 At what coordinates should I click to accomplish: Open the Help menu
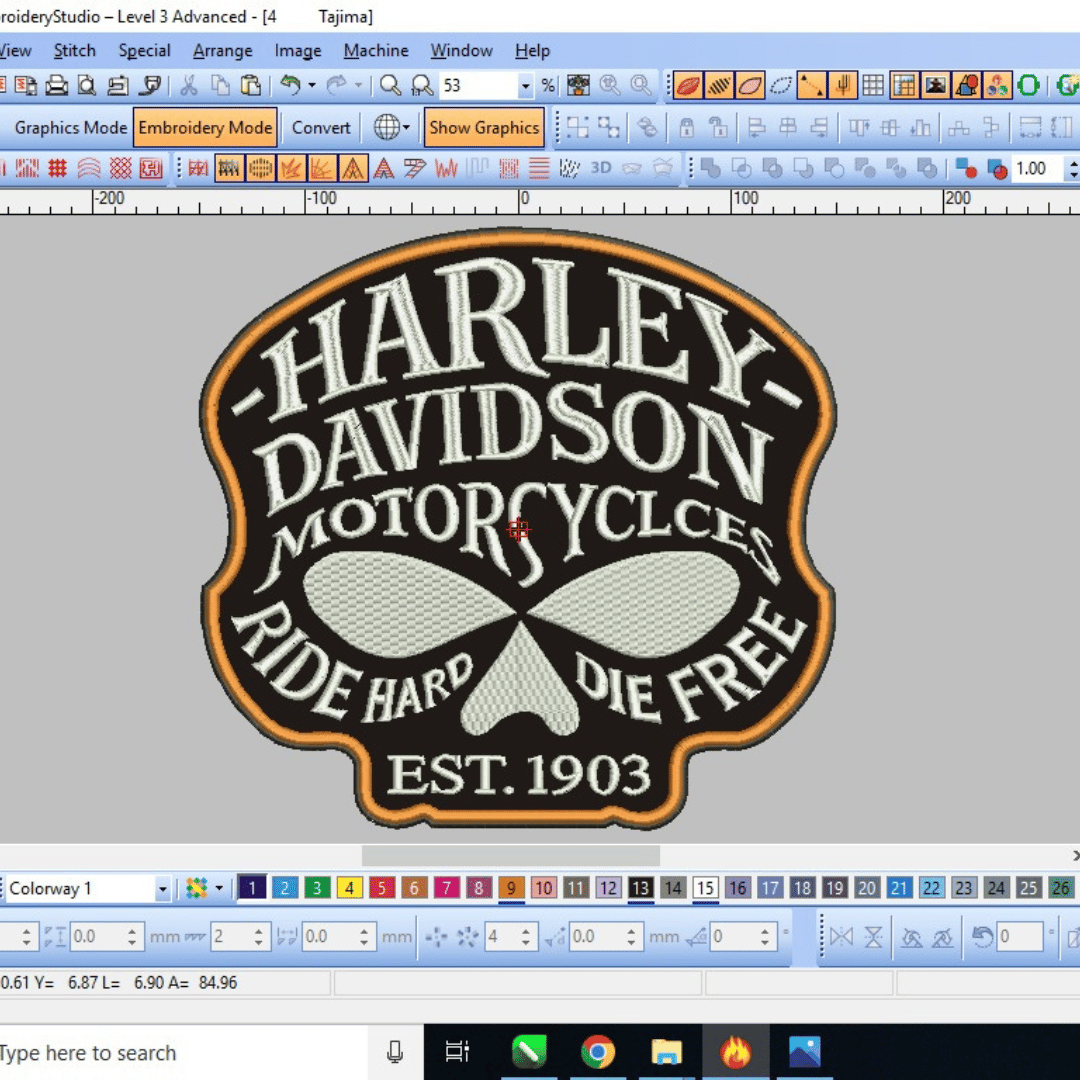[532, 50]
